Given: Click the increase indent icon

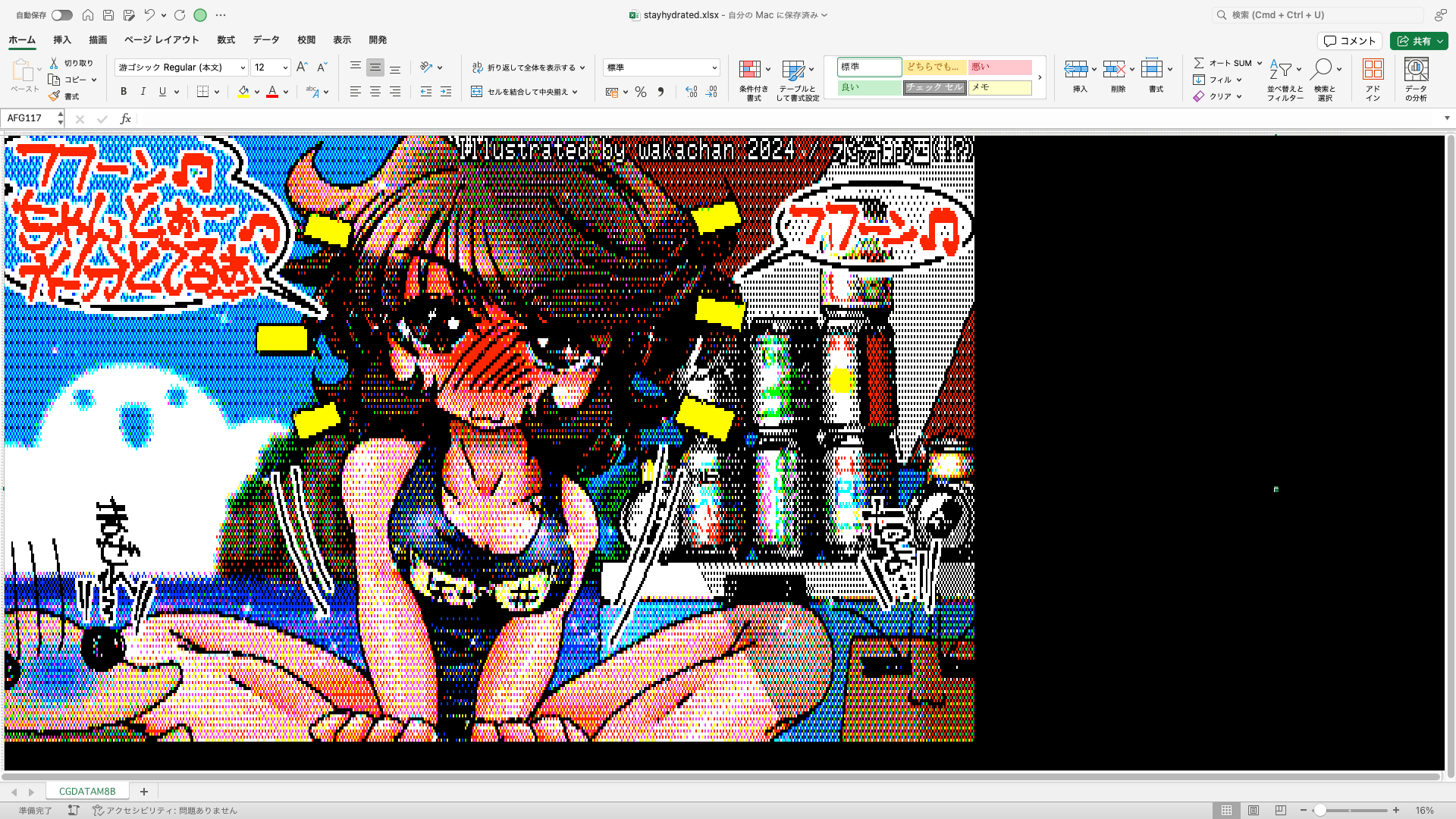Looking at the screenshot, I should (x=446, y=92).
